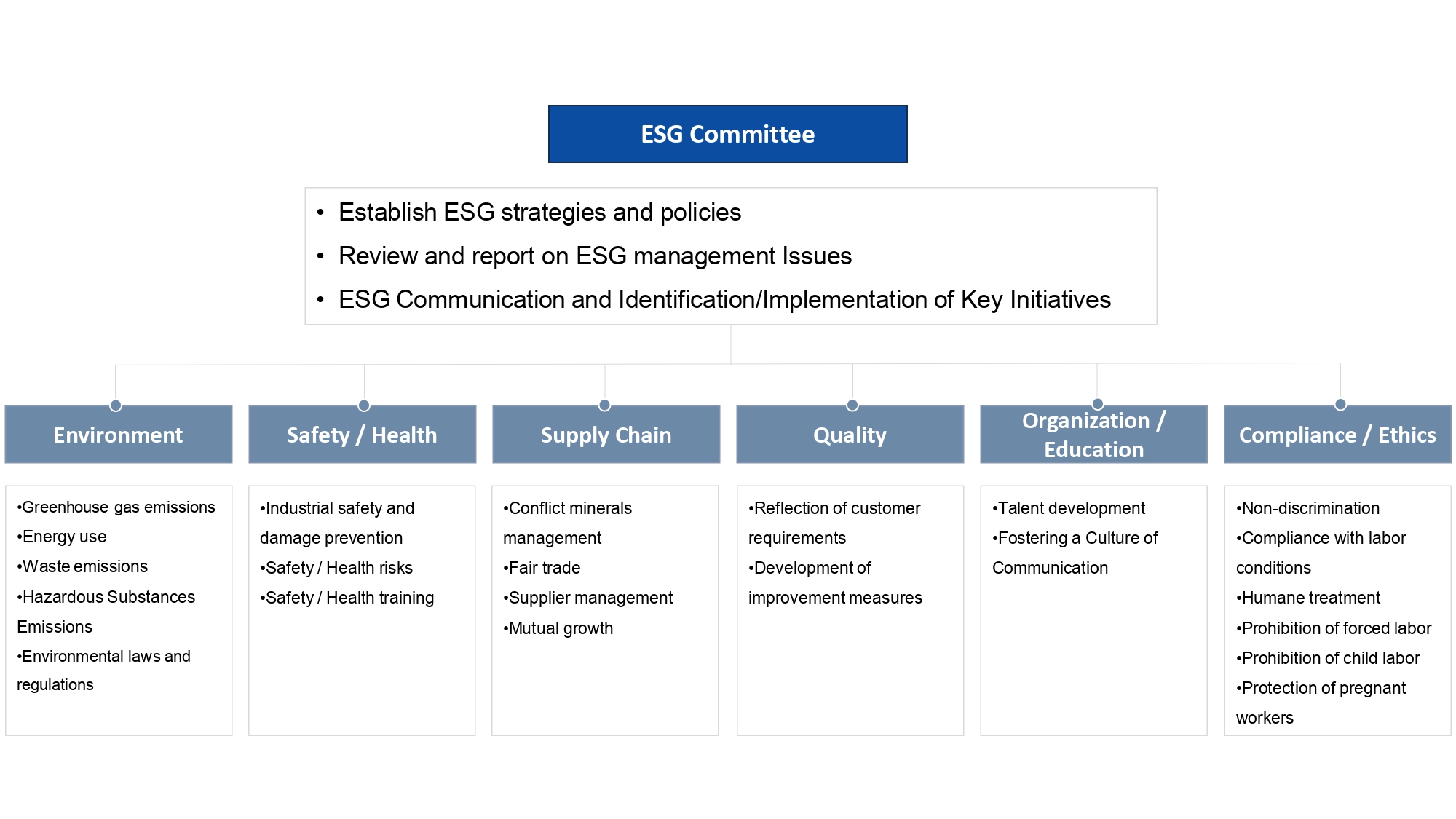Click the Supply Chain header box
Viewport: 1456px width, 819px height.
coord(606,435)
